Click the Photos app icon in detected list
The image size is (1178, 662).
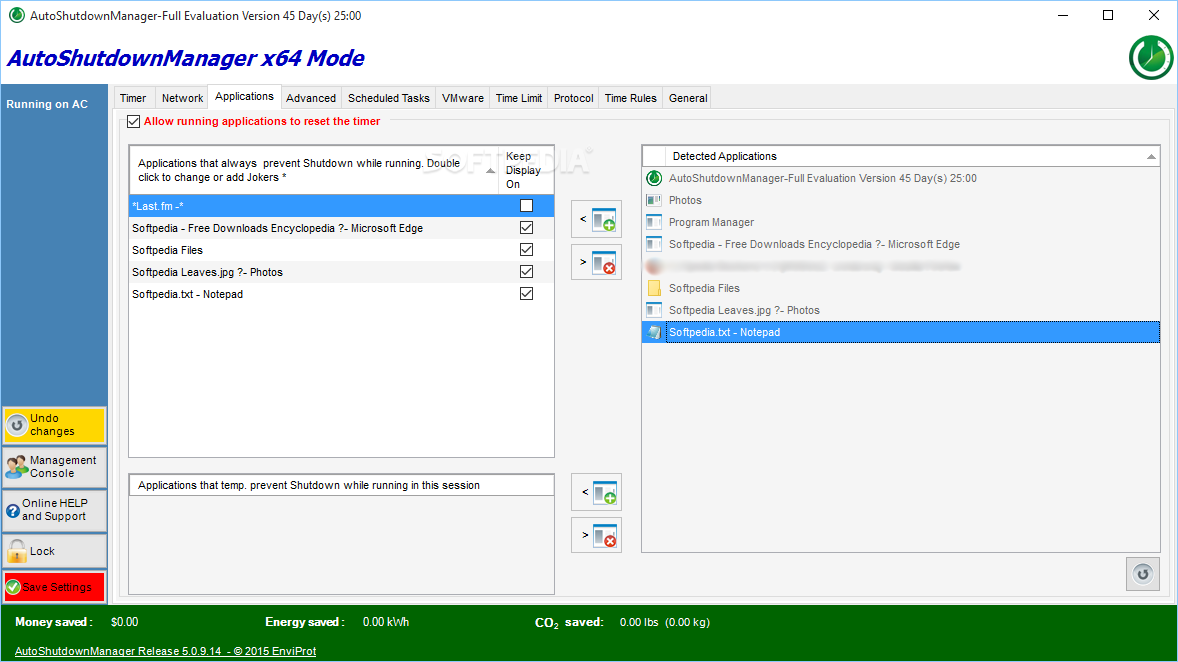(x=654, y=200)
